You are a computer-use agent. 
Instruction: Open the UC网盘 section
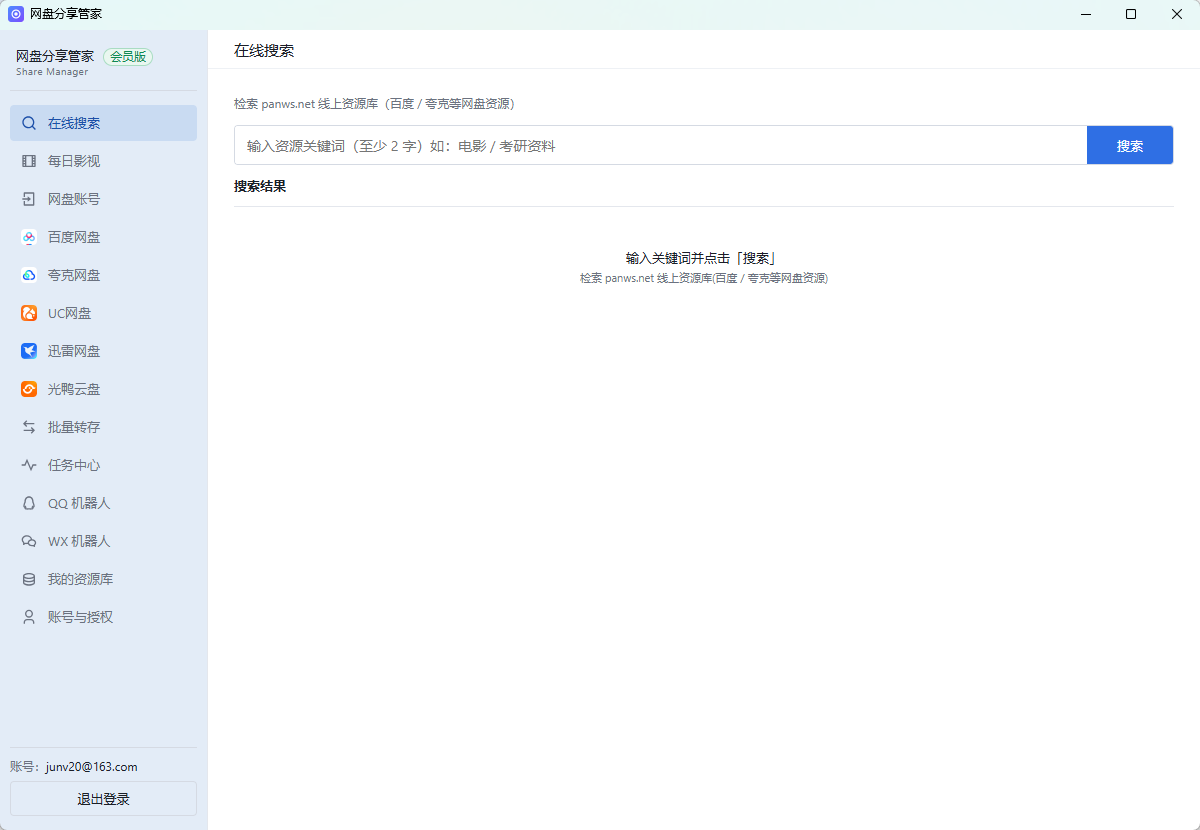pyautogui.click(x=104, y=313)
